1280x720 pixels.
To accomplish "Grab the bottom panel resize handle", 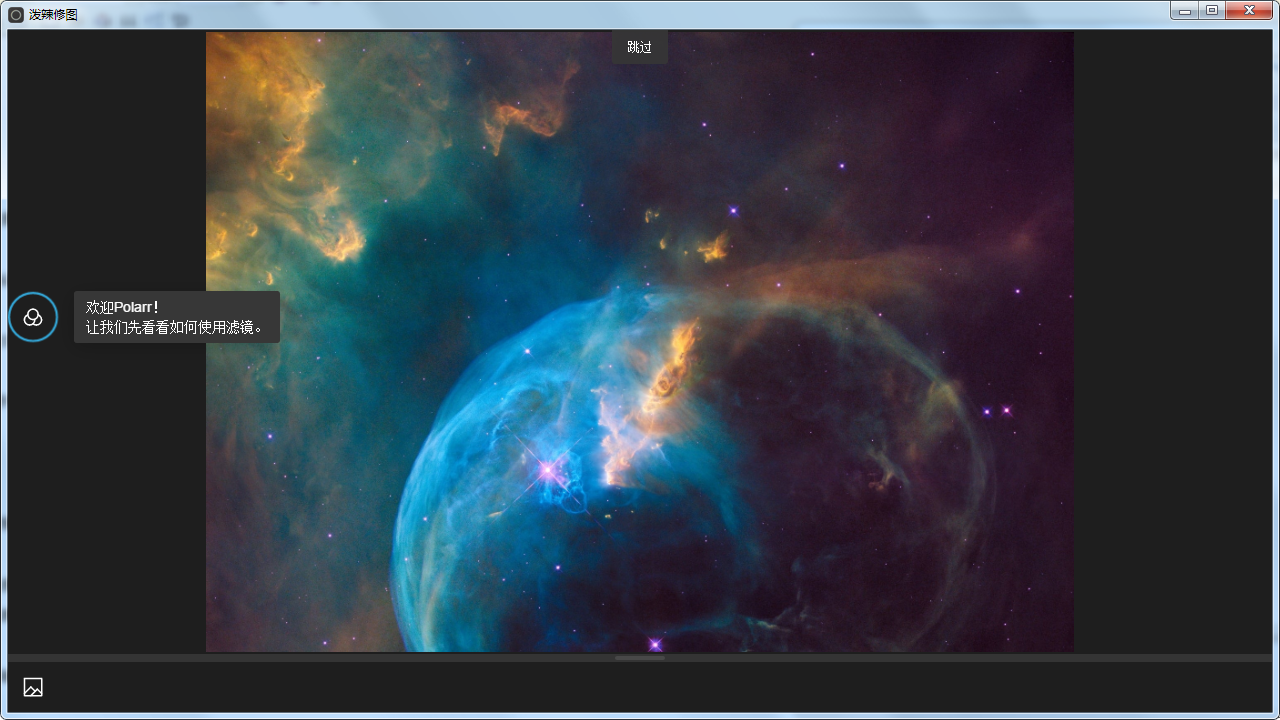I will click(640, 658).
